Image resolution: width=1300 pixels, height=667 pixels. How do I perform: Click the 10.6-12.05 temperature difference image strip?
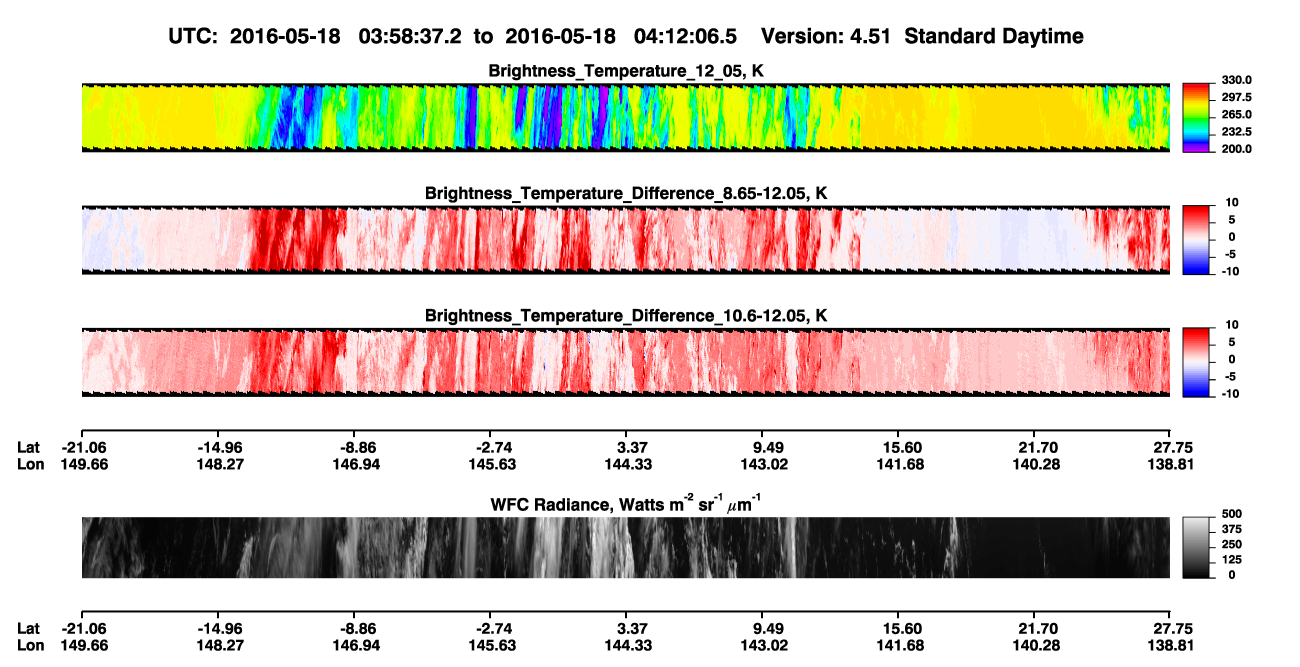coord(626,362)
